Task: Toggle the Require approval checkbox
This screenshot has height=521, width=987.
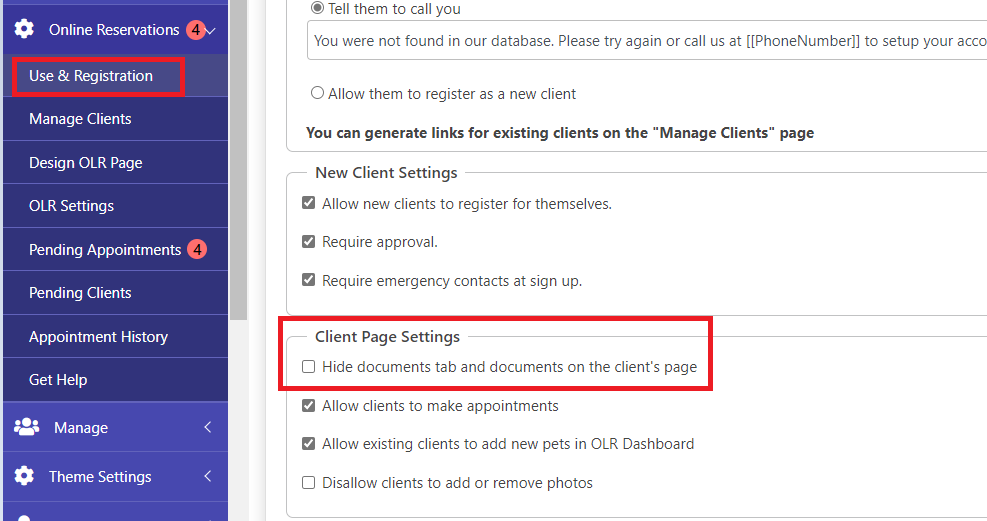Action: click(x=308, y=242)
